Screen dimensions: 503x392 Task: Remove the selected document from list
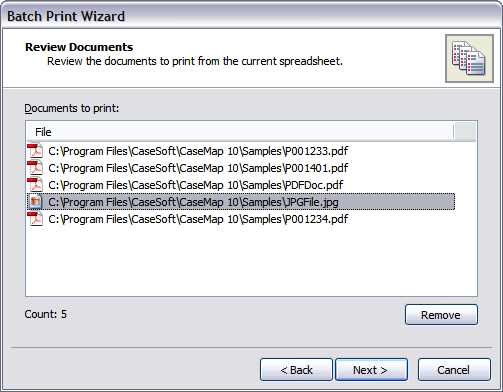pos(441,314)
